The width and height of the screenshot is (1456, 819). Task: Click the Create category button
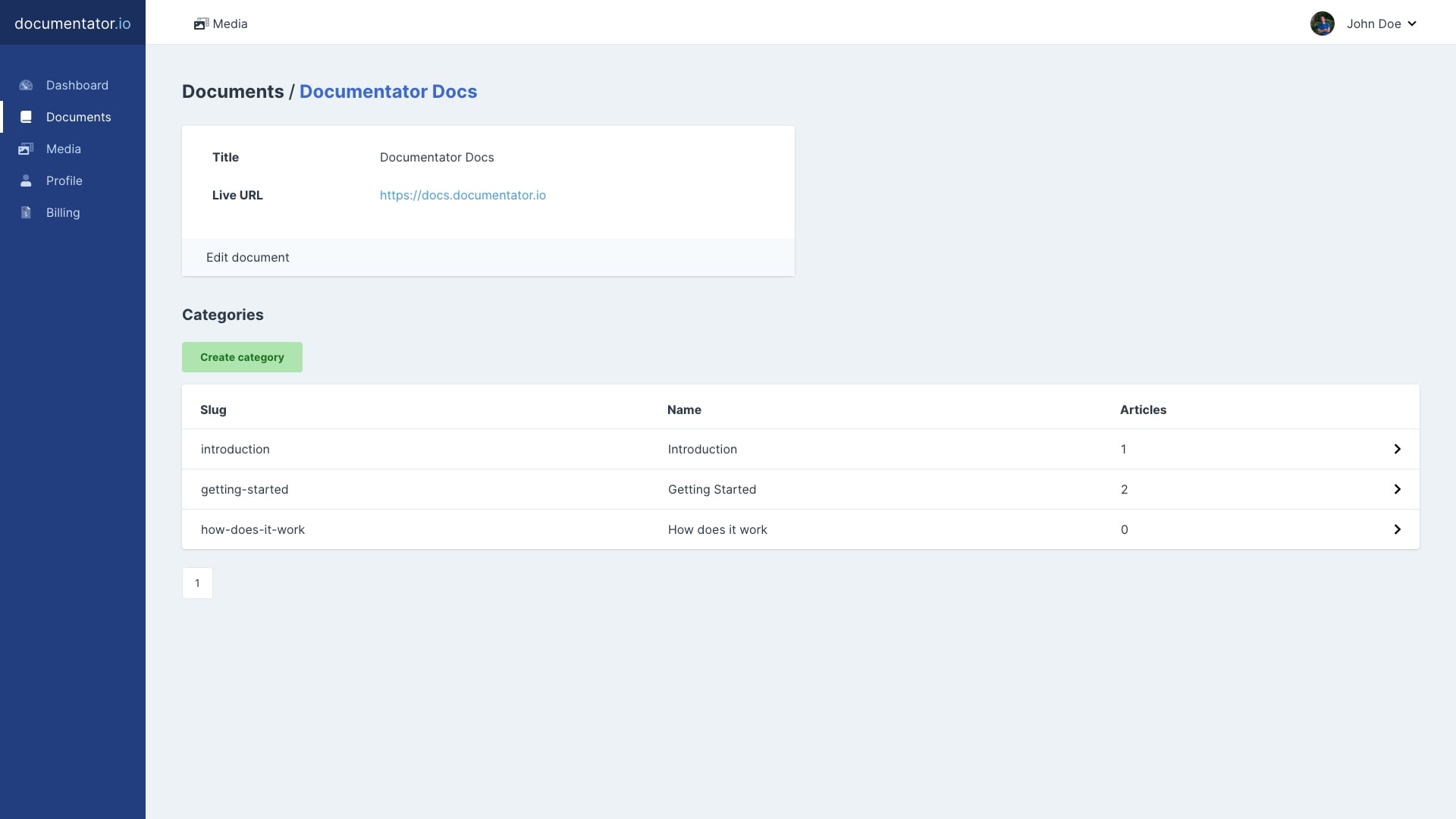[x=242, y=357]
